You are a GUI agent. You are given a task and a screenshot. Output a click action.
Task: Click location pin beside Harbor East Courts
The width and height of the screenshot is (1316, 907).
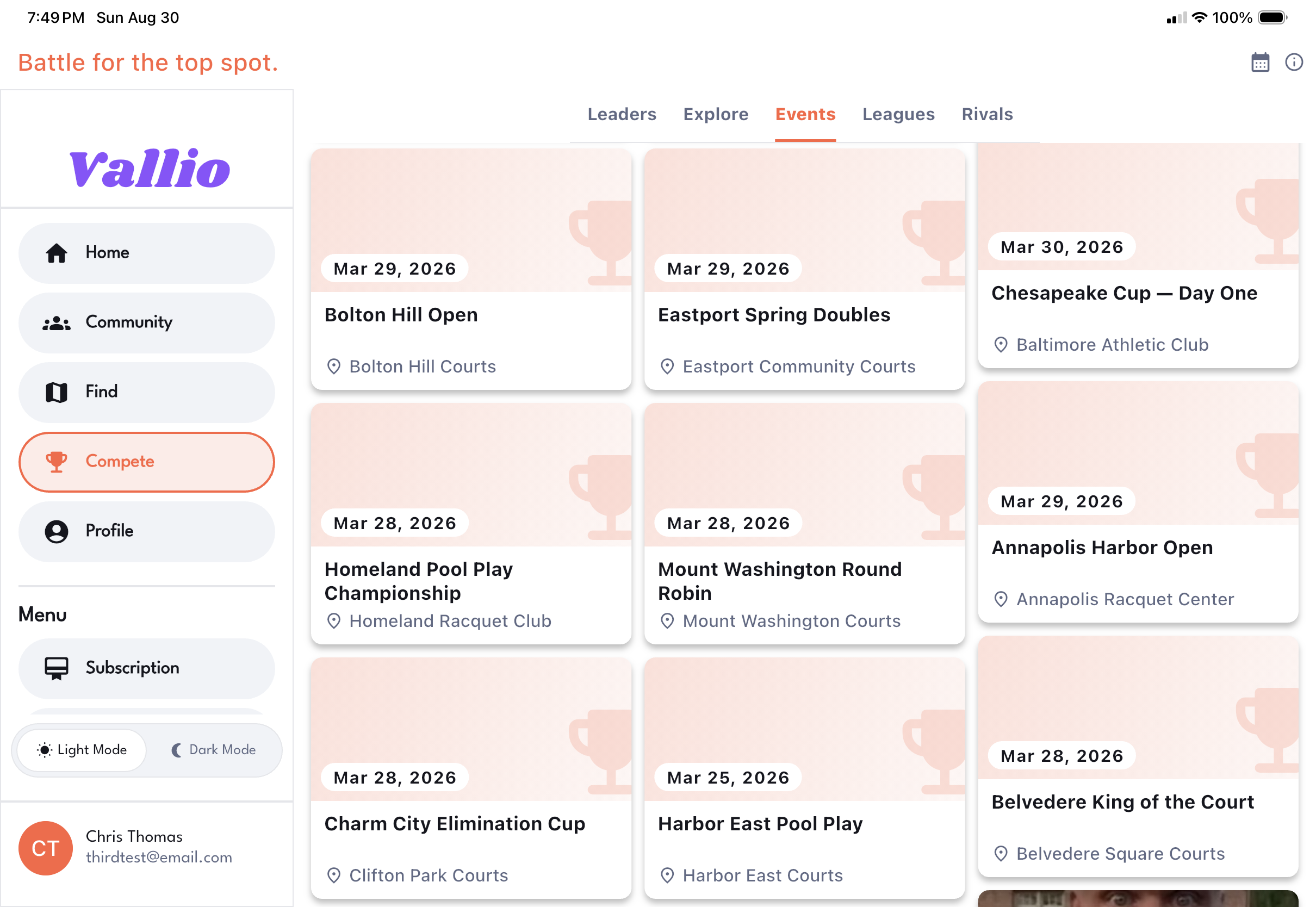667,875
